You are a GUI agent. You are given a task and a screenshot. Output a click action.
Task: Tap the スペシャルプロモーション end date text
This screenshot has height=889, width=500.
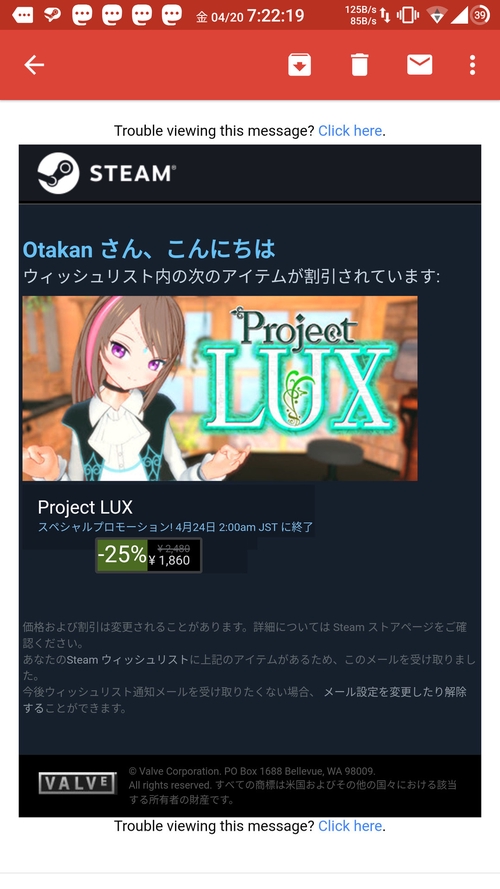[x=175, y=527]
